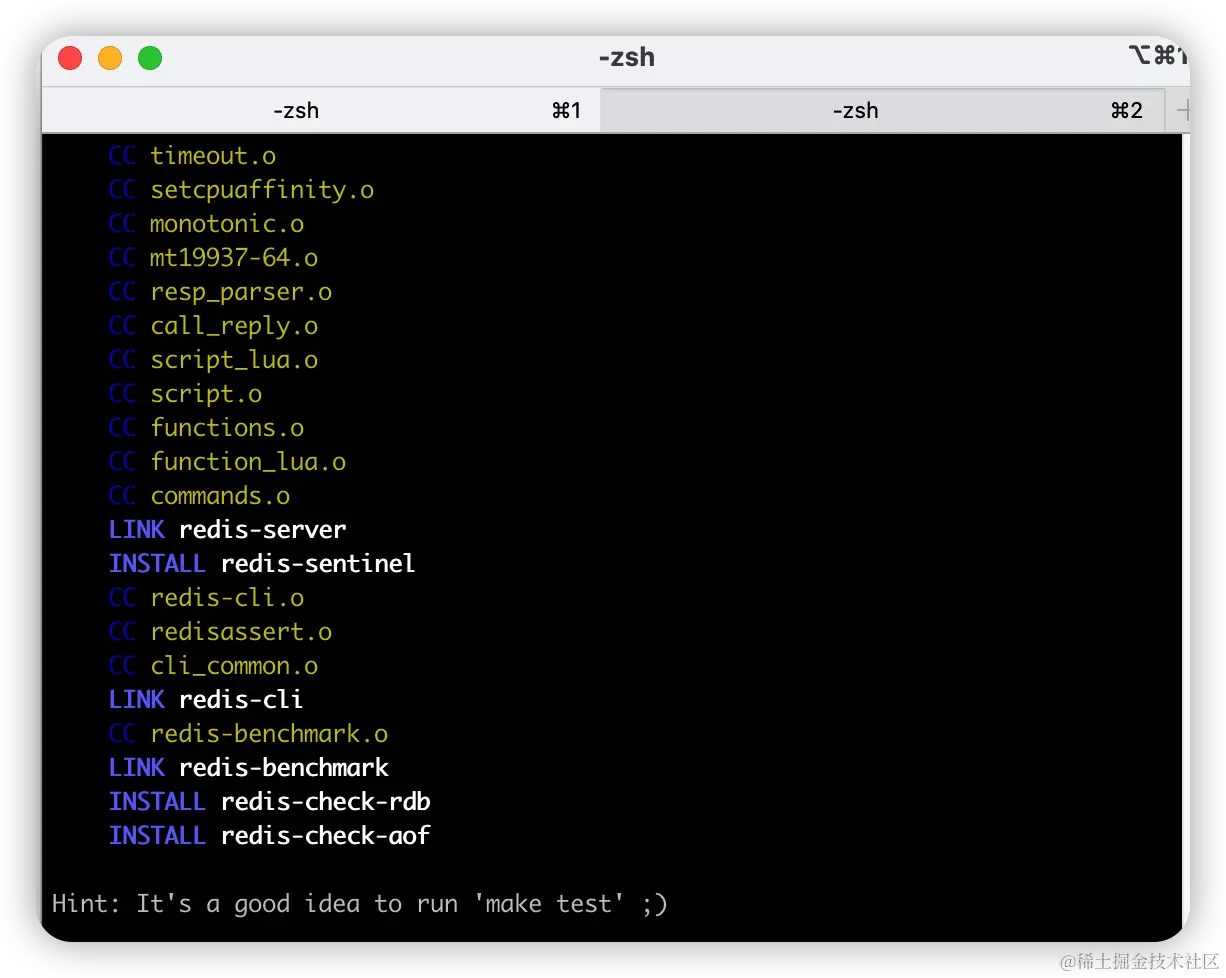The height and width of the screenshot is (978, 1226).
Task: Click the resp_parser.o text
Action: click(x=241, y=292)
